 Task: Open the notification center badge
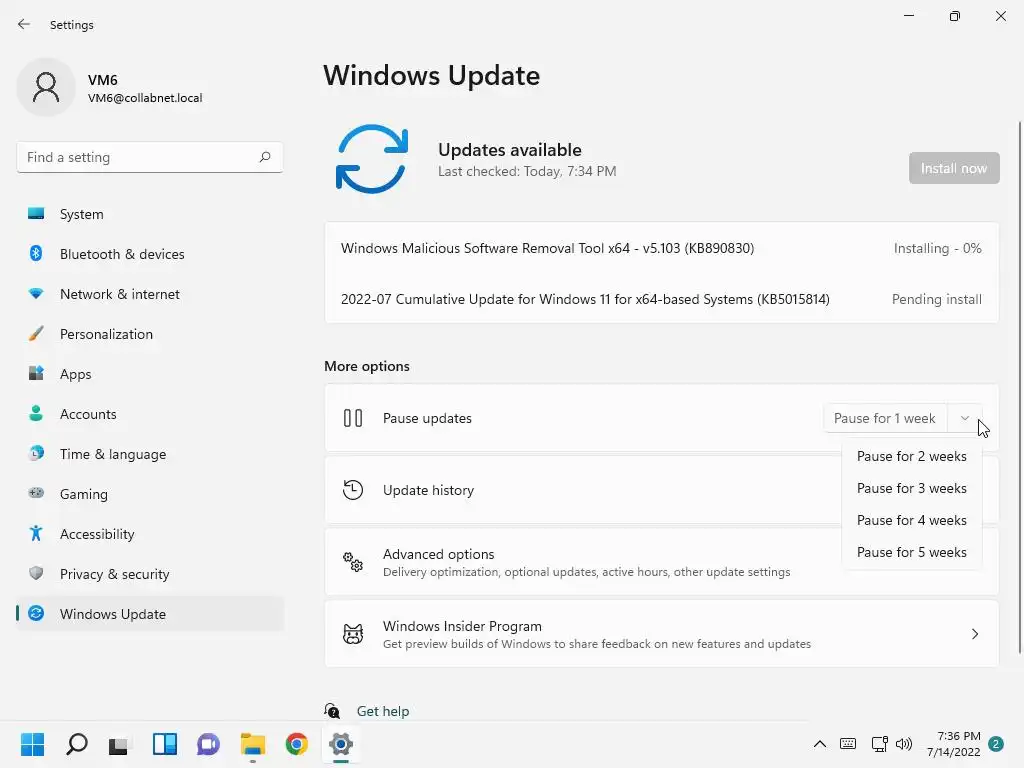996,744
